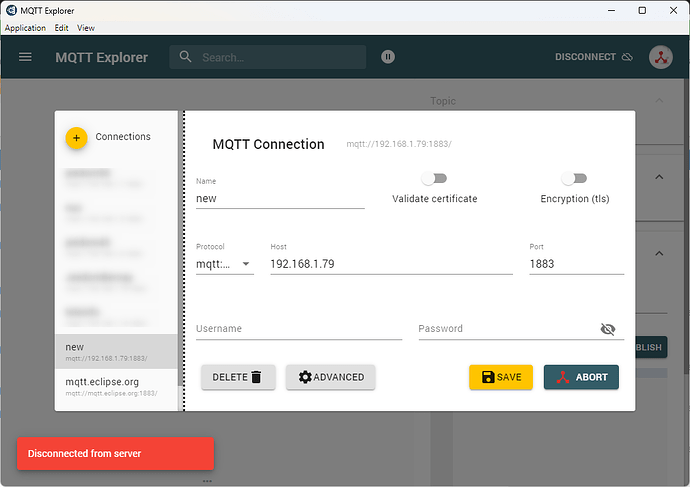Toggle password visibility eye icon

click(x=608, y=329)
